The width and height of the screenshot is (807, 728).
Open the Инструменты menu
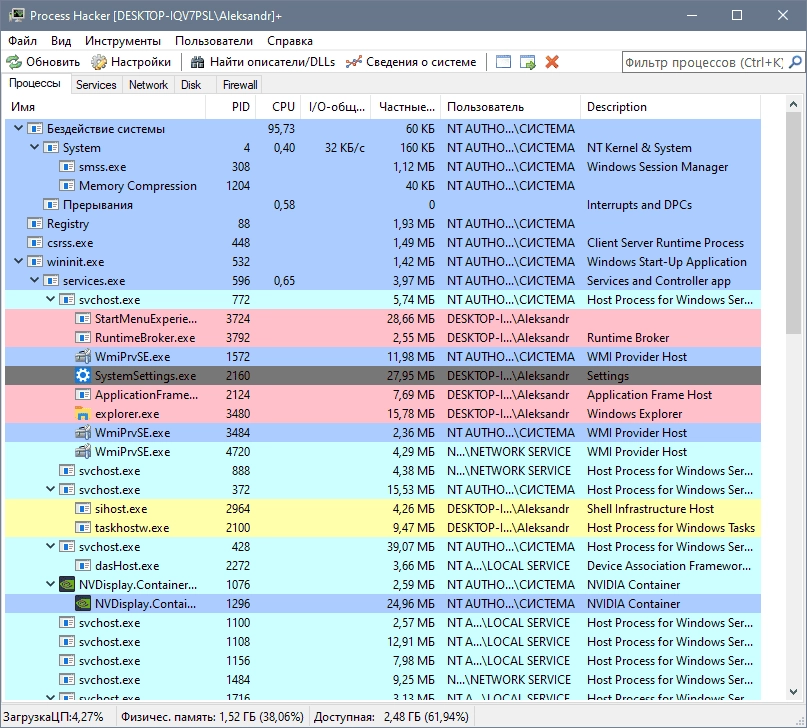click(x=123, y=41)
